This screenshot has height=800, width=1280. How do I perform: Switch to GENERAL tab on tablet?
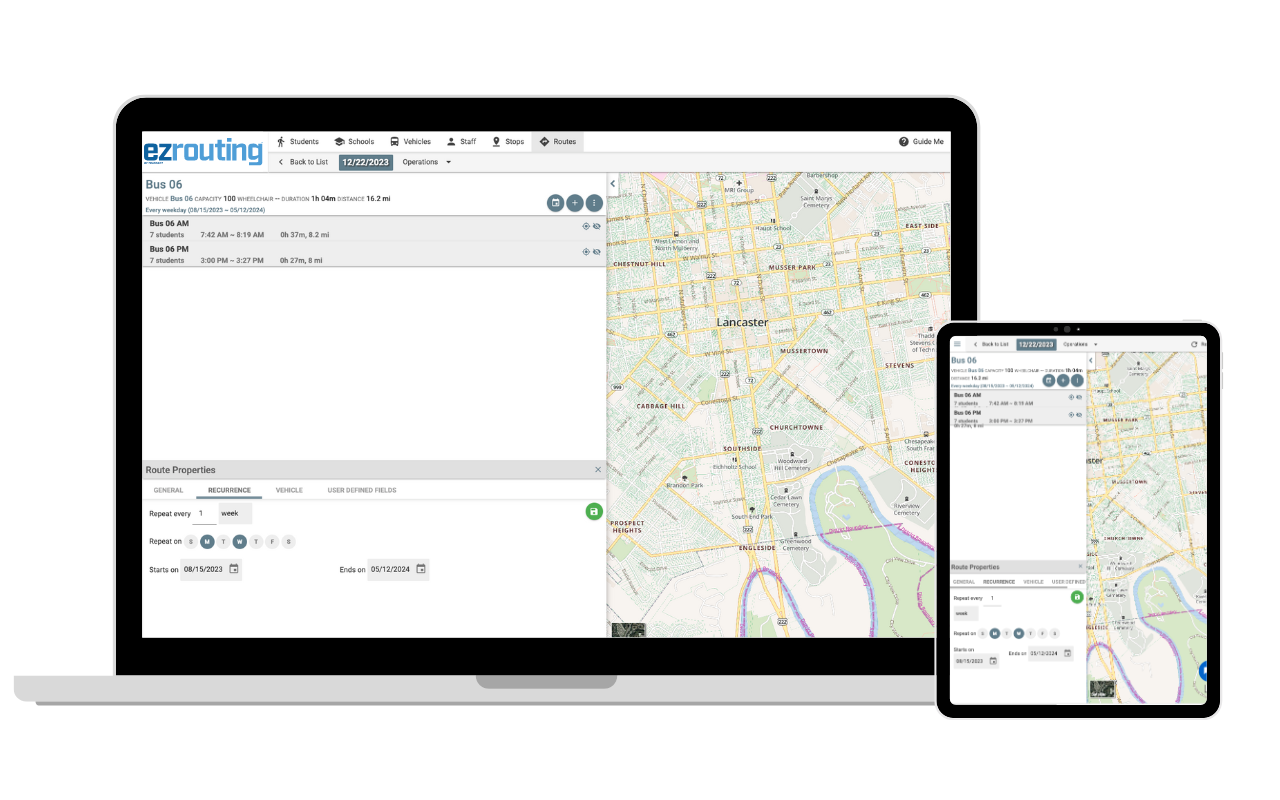coord(964,582)
